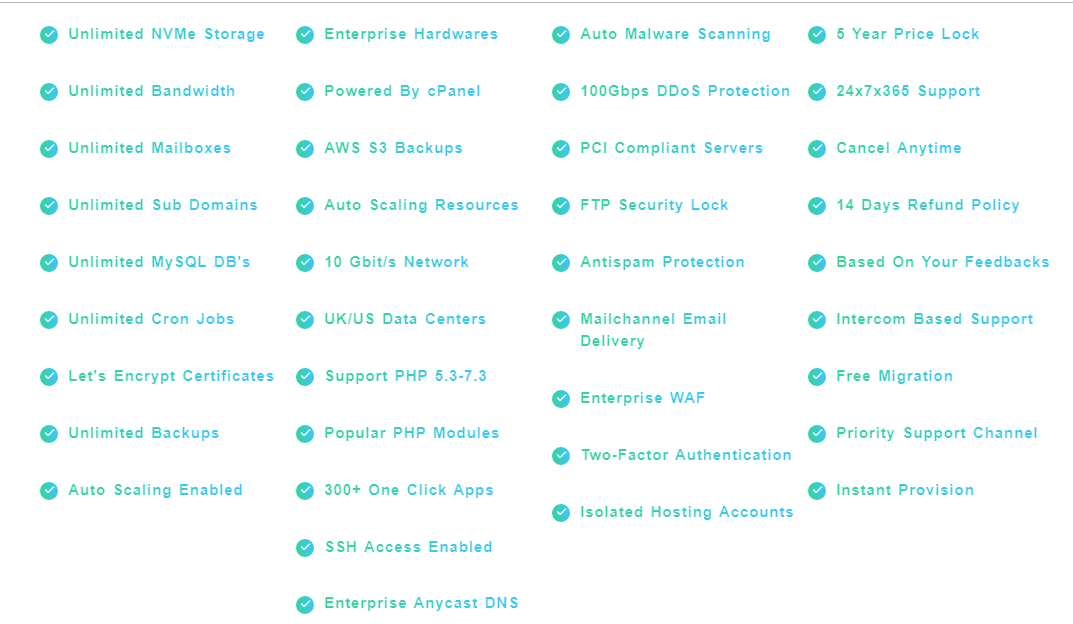Click check icon beside Enterprise WAF

click(560, 399)
